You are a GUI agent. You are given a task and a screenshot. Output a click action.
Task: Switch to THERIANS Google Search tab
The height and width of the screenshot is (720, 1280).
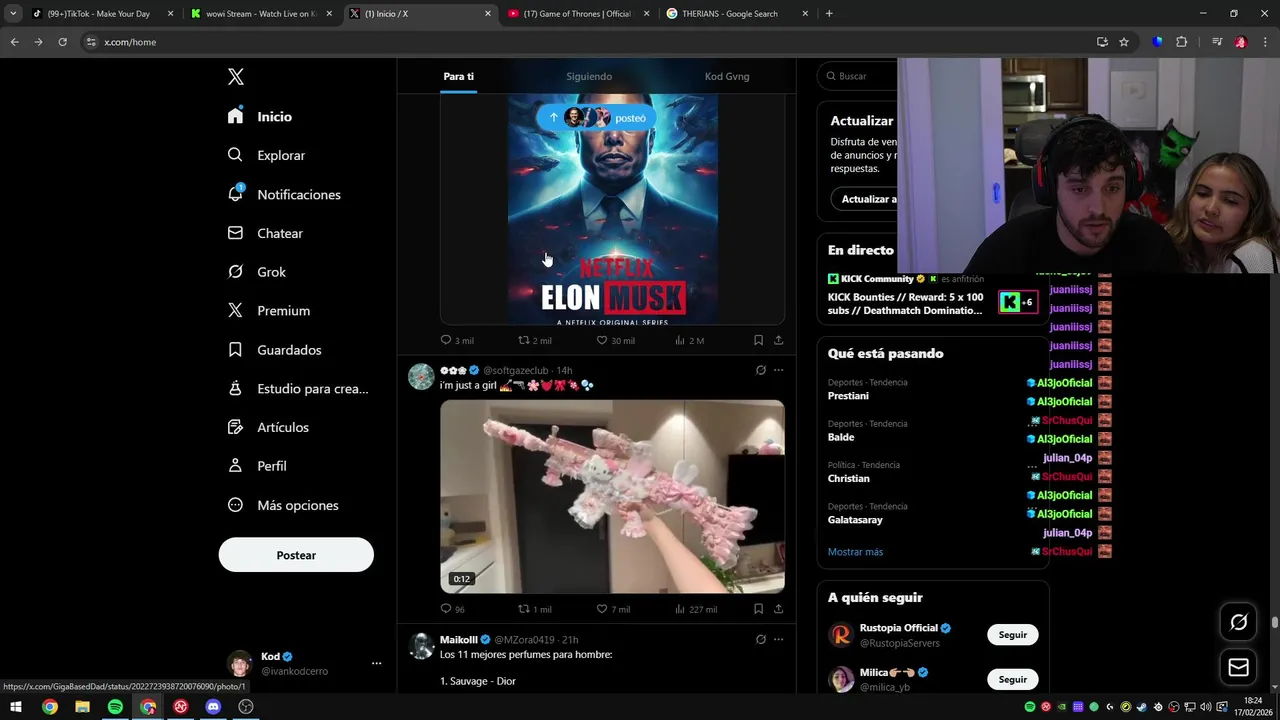click(737, 14)
